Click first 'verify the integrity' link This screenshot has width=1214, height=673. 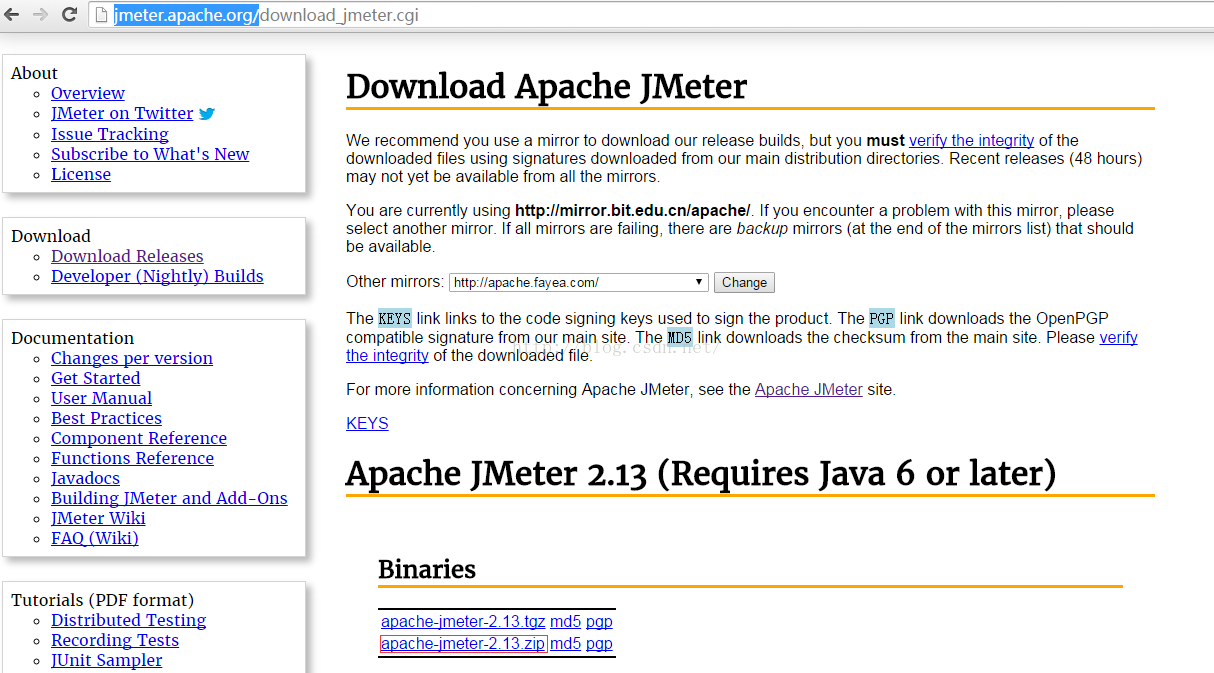[971, 141]
